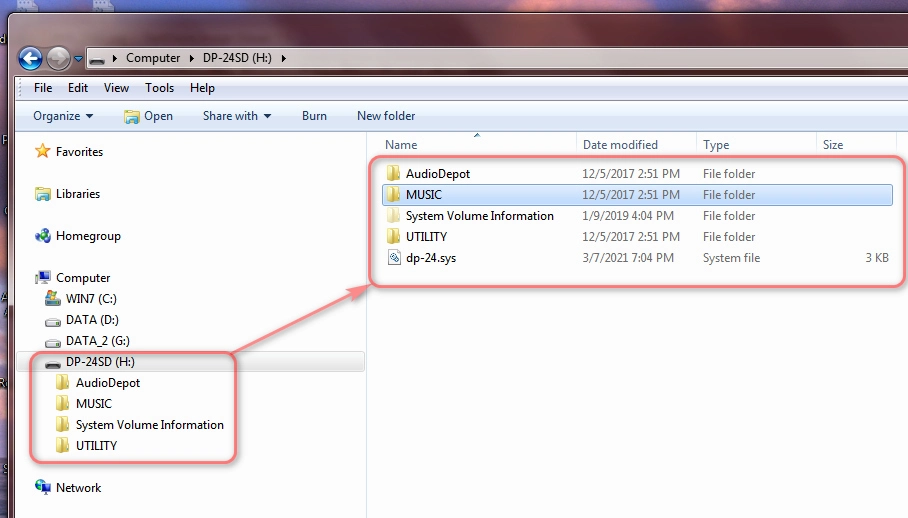
Task: Click the Burn button
Action: click(314, 116)
